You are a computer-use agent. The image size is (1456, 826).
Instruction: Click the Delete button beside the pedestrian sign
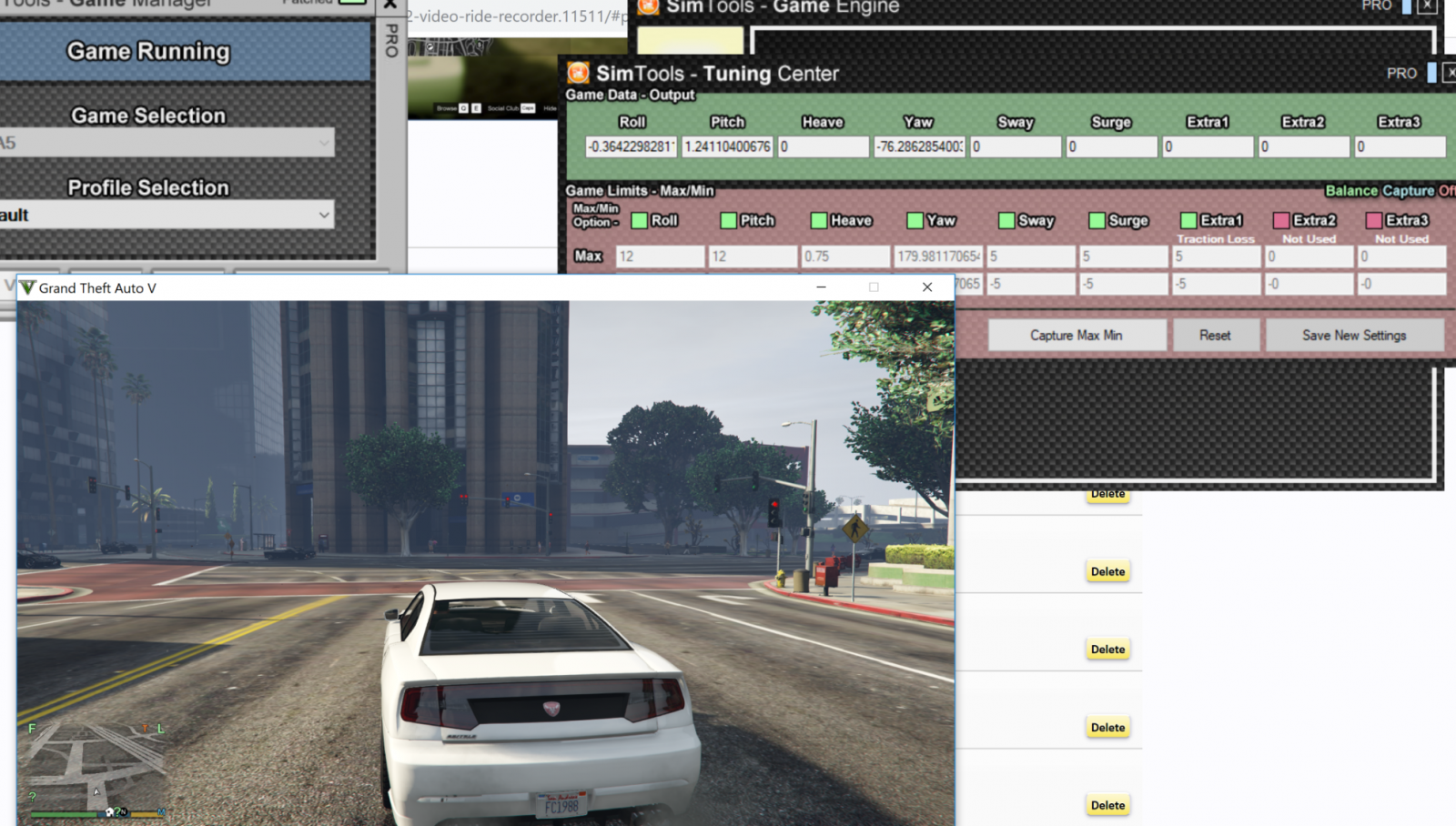pos(1107,571)
